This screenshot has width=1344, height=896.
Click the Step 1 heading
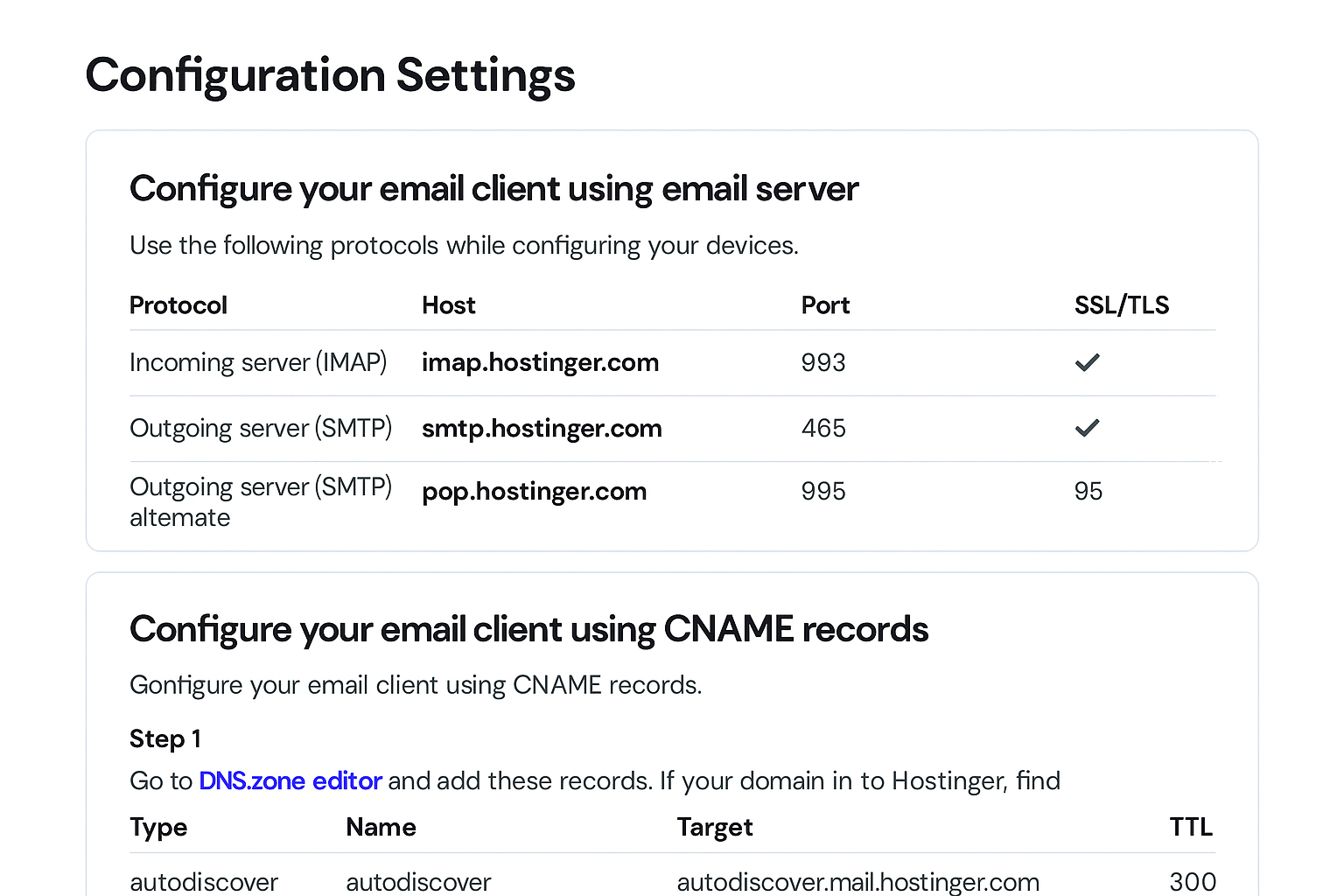pyautogui.click(x=165, y=738)
